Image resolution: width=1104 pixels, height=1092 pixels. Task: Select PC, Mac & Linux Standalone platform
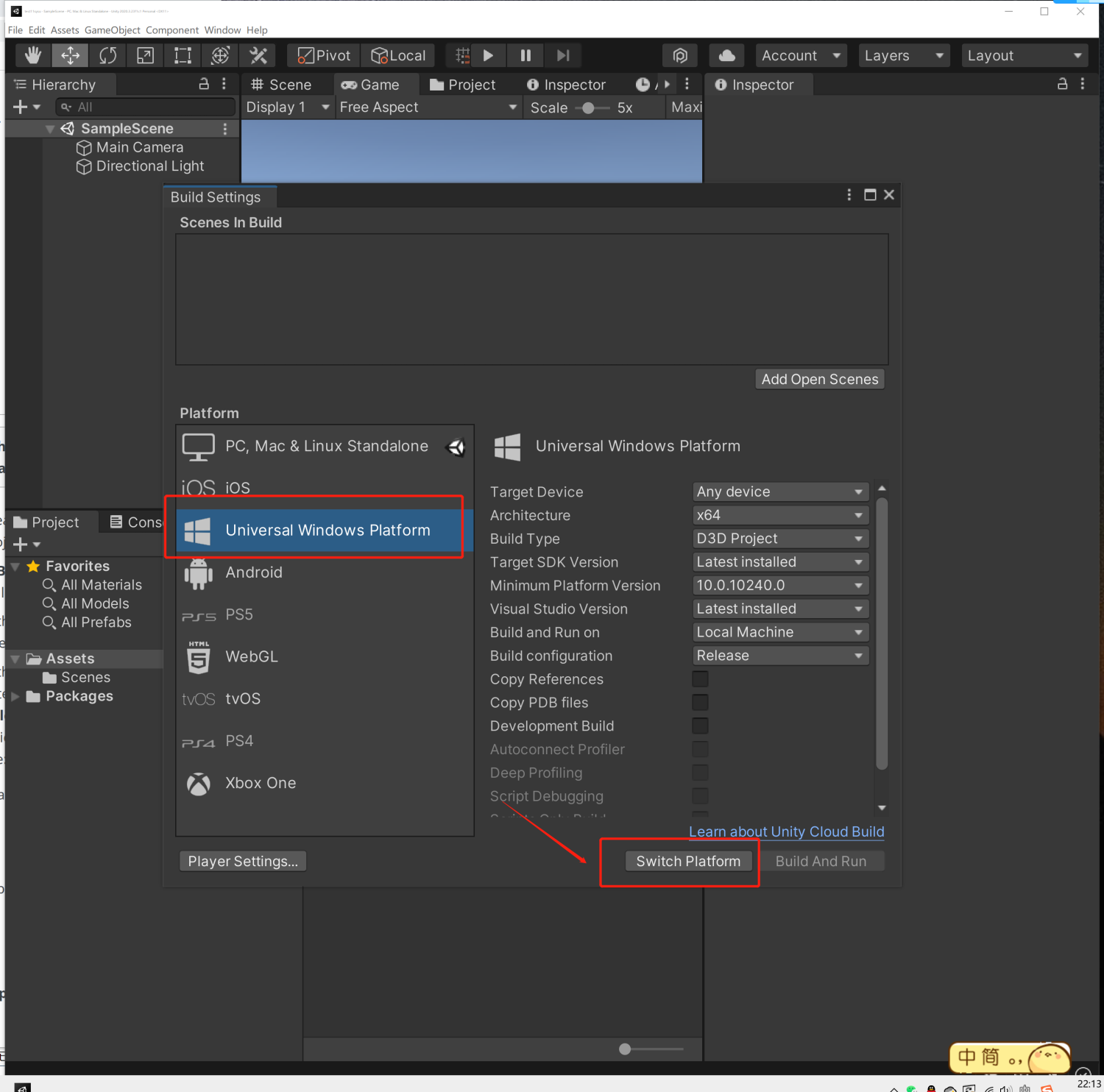(325, 446)
